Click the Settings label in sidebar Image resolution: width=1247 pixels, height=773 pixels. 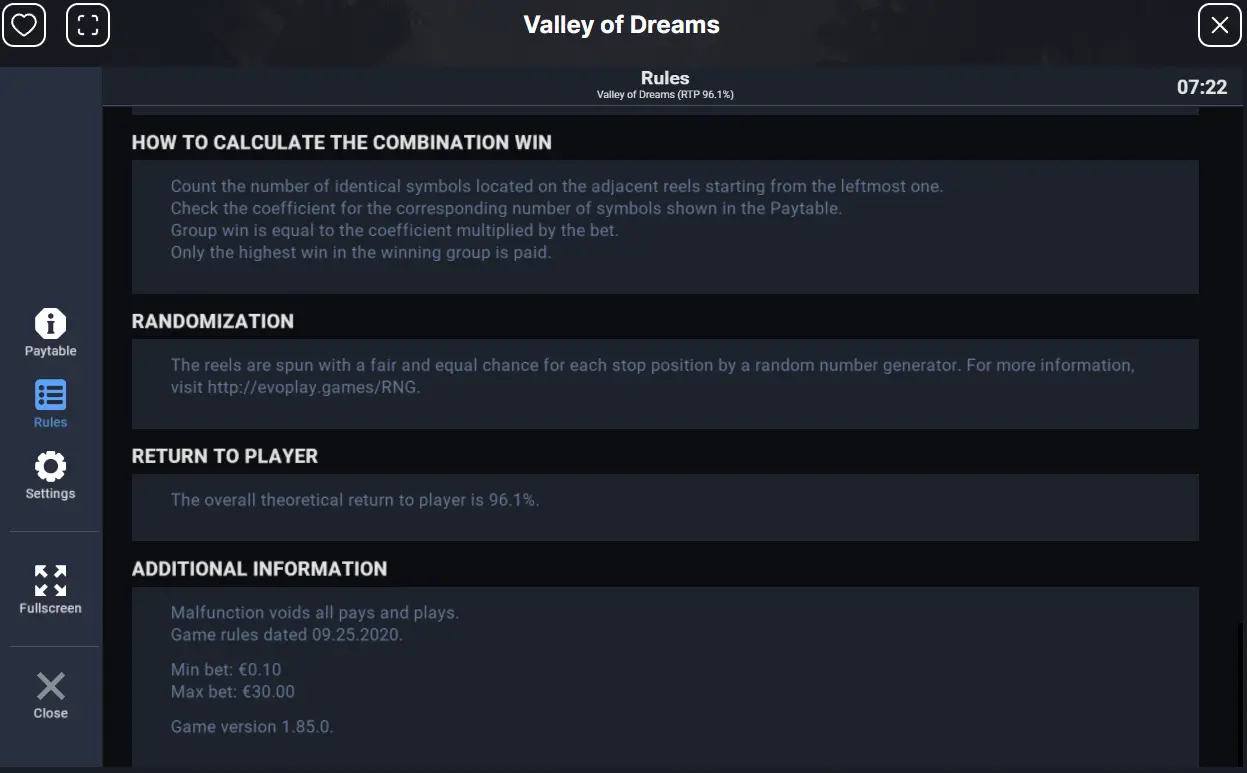[x=50, y=494]
